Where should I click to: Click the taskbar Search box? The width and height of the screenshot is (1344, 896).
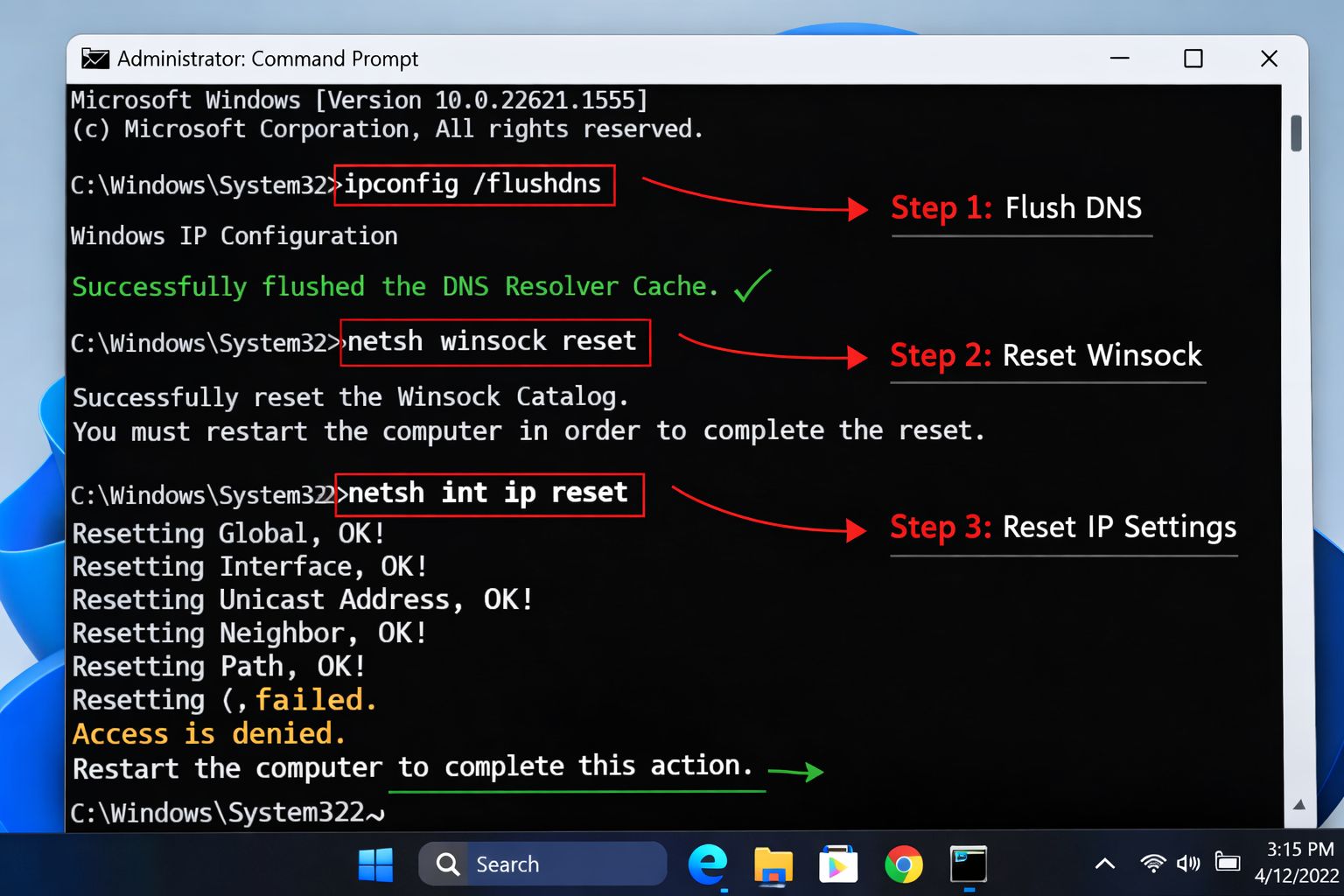pyautogui.click(x=542, y=864)
